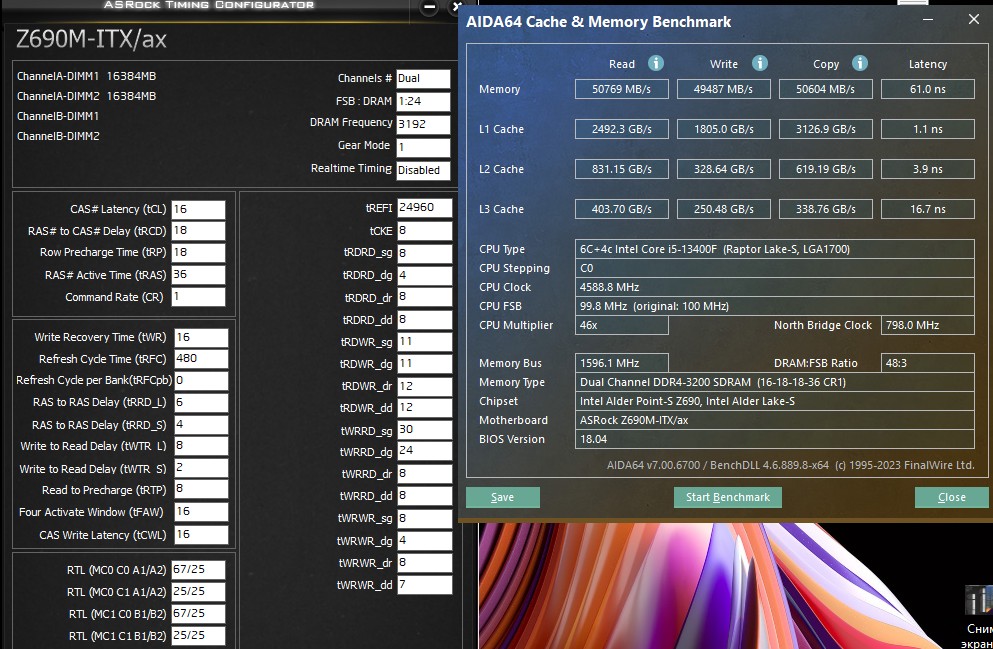Select the tRRD_S value field
Screen dimensions: 993x649
click(201, 424)
